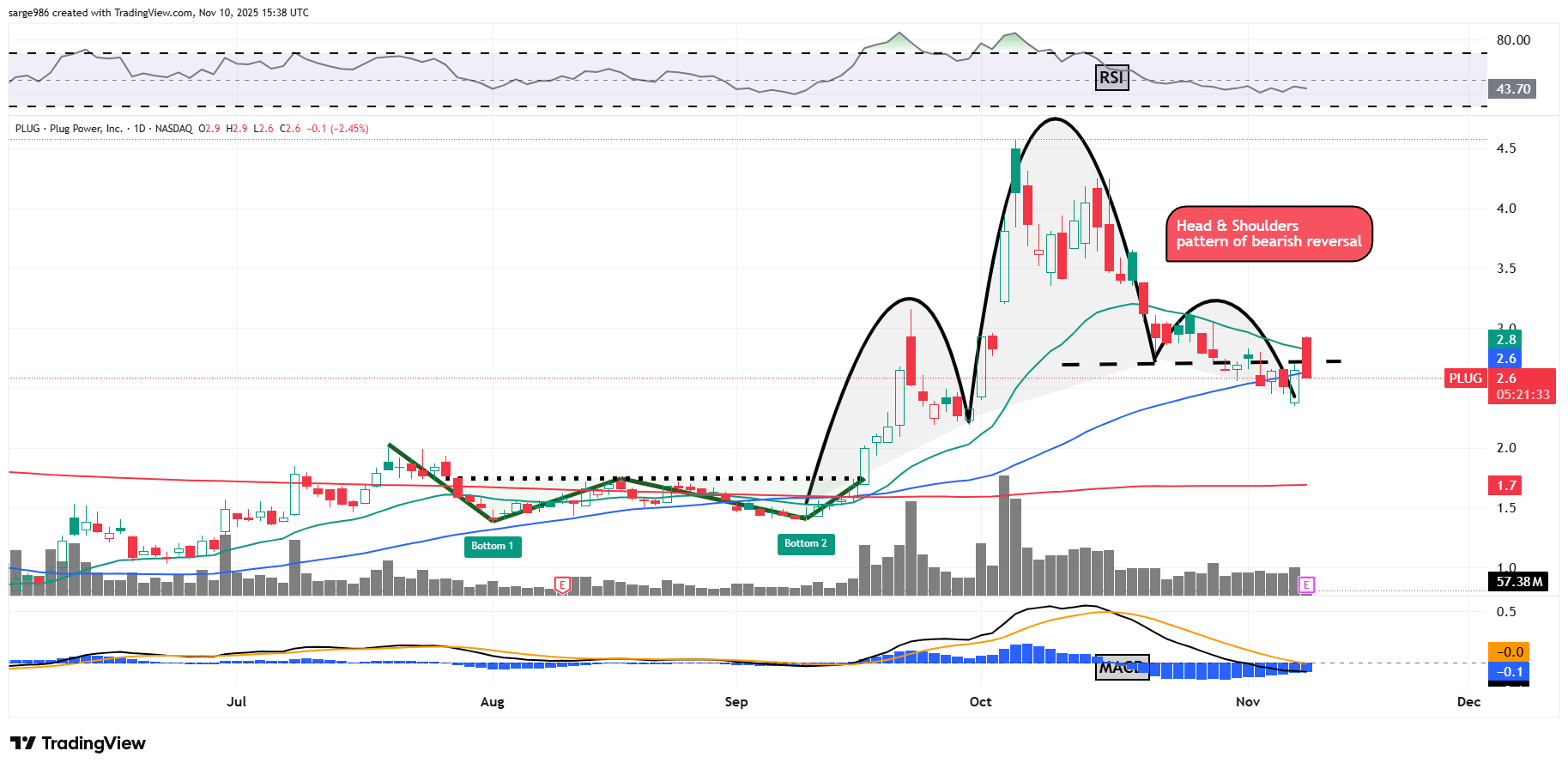Click the green 2.8 moving average price tag
Image resolution: width=1568 pixels, height=769 pixels.
(1505, 340)
